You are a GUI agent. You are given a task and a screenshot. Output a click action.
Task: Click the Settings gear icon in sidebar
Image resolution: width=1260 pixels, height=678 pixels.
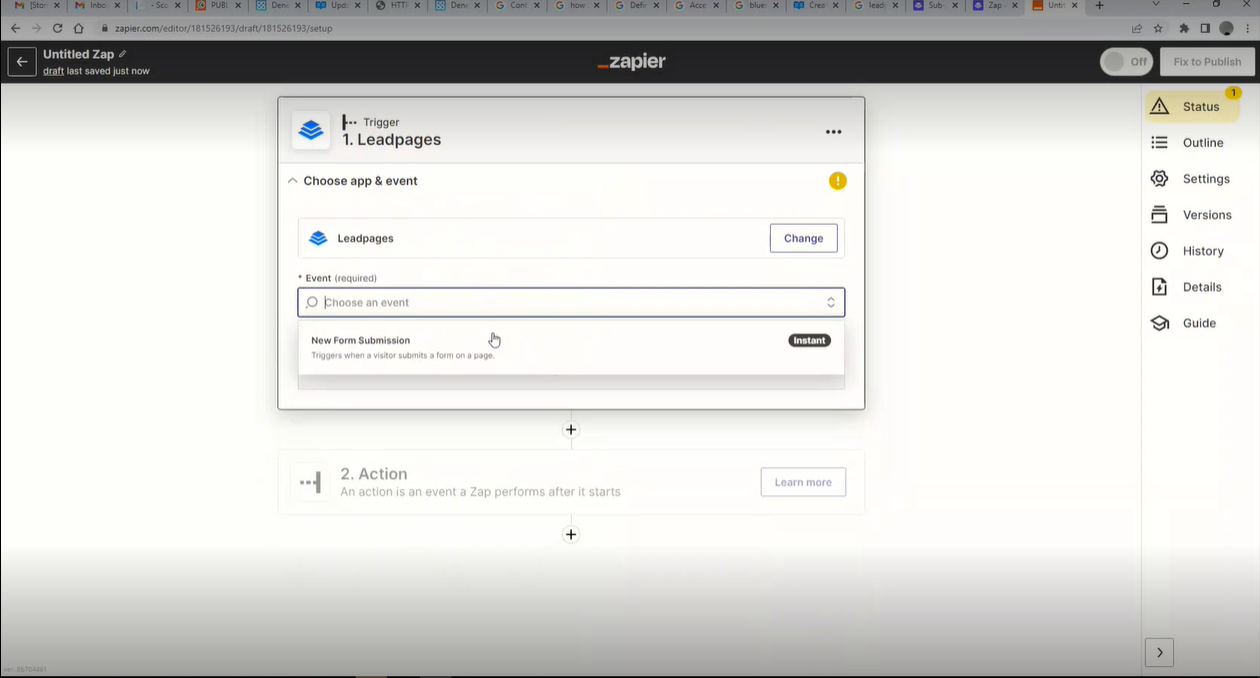coord(1159,179)
